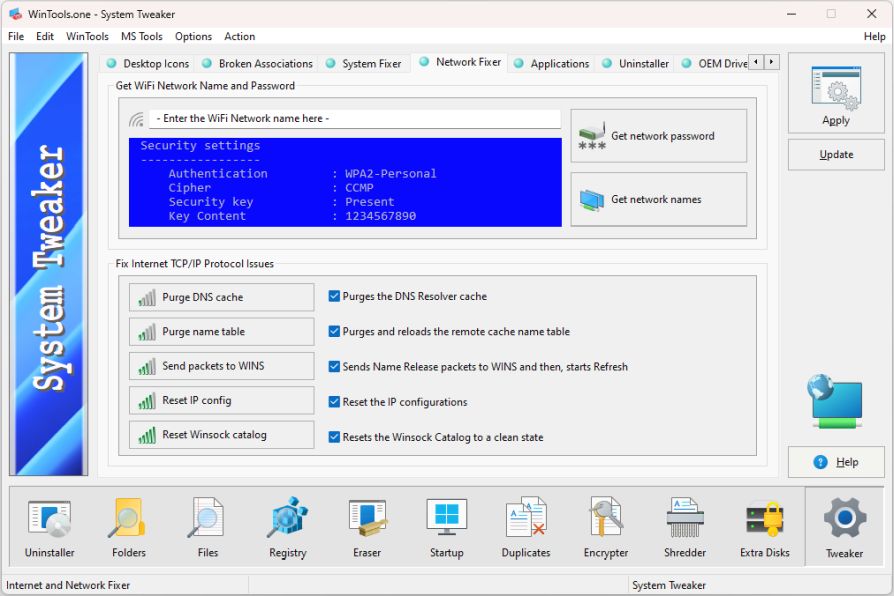Click the WiFi signal icon beside the name field
The width and height of the screenshot is (894, 596).
pyautogui.click(x=136, y=119)
